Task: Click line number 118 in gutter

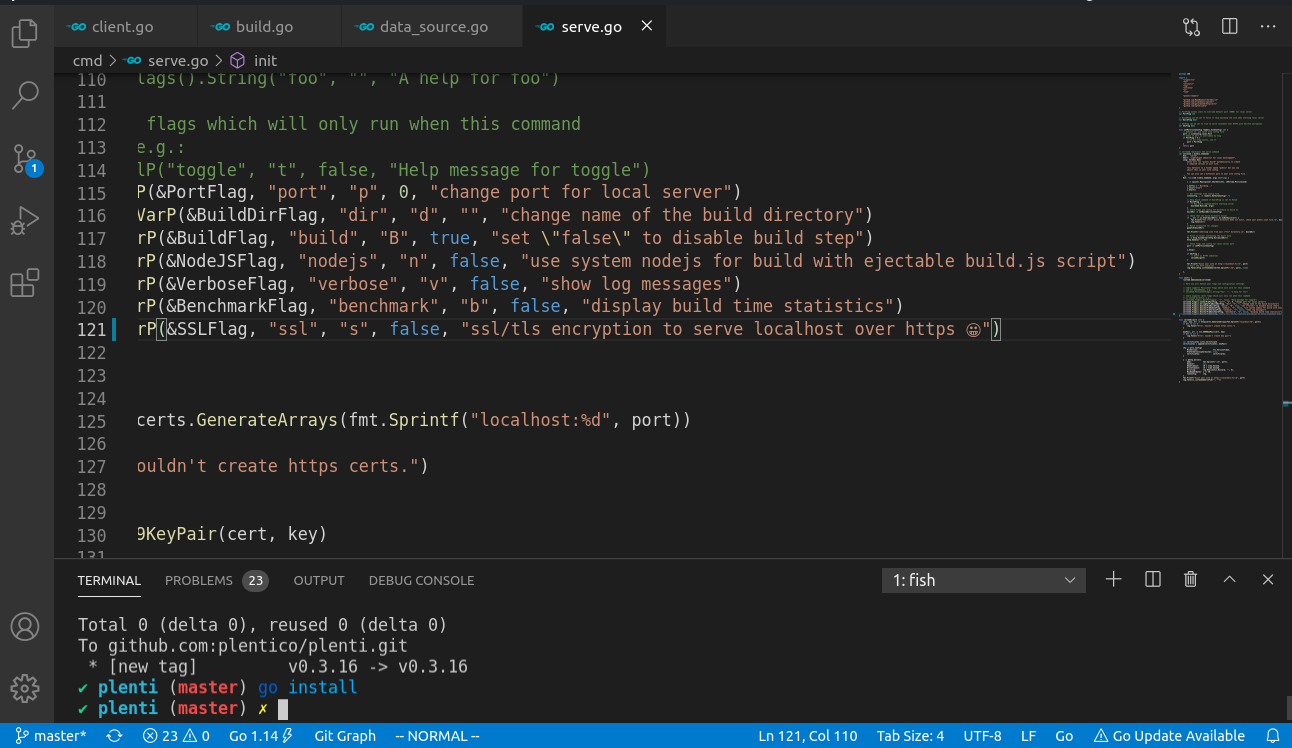Action: tap(92, 261)
